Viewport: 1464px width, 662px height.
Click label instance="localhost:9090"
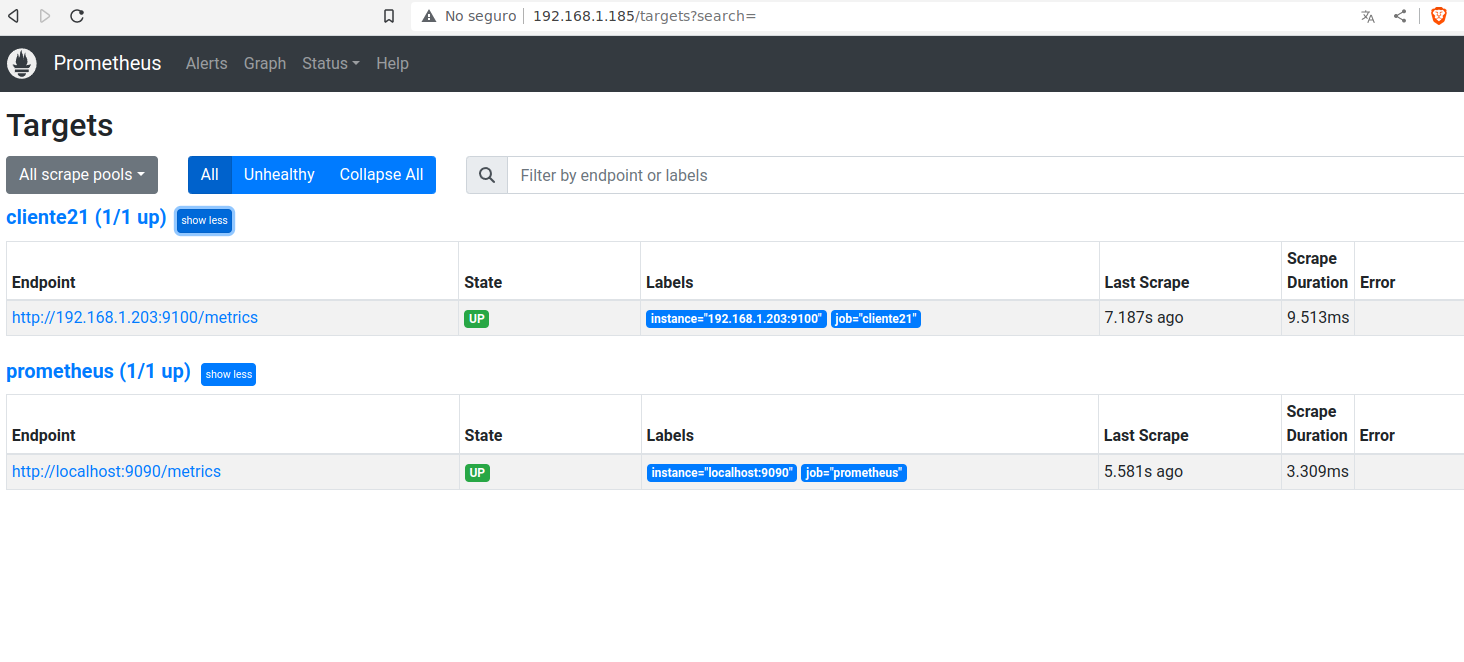722,472
